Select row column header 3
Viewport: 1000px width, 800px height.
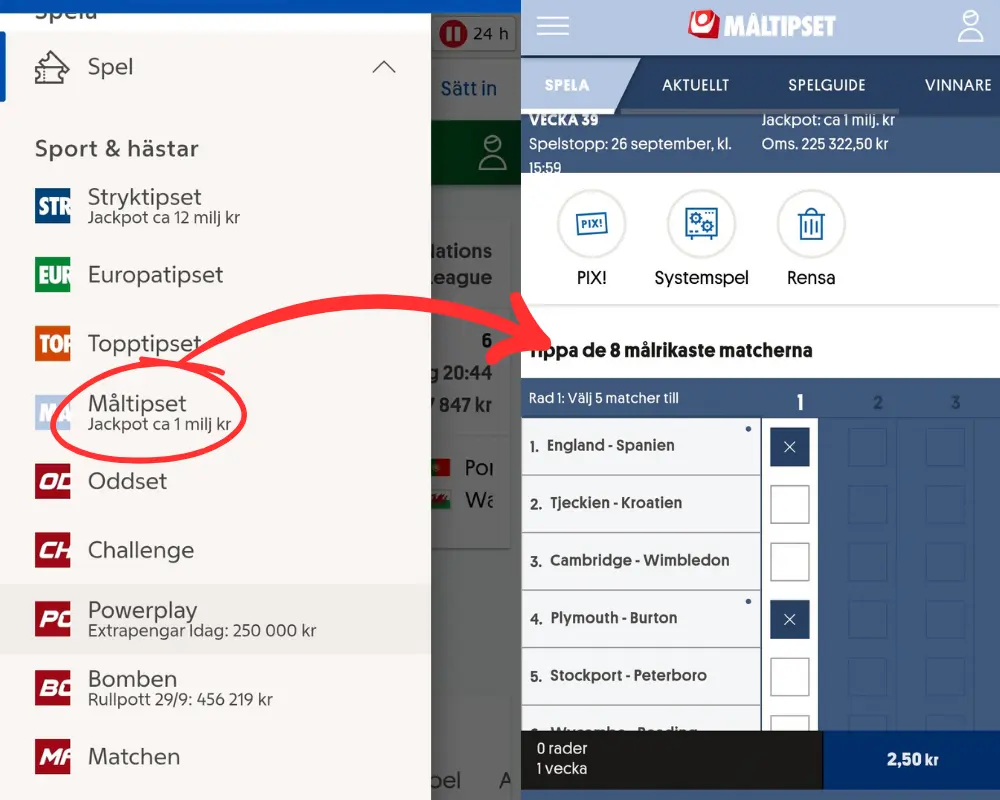pyautogui.click(x=955, y=402)
